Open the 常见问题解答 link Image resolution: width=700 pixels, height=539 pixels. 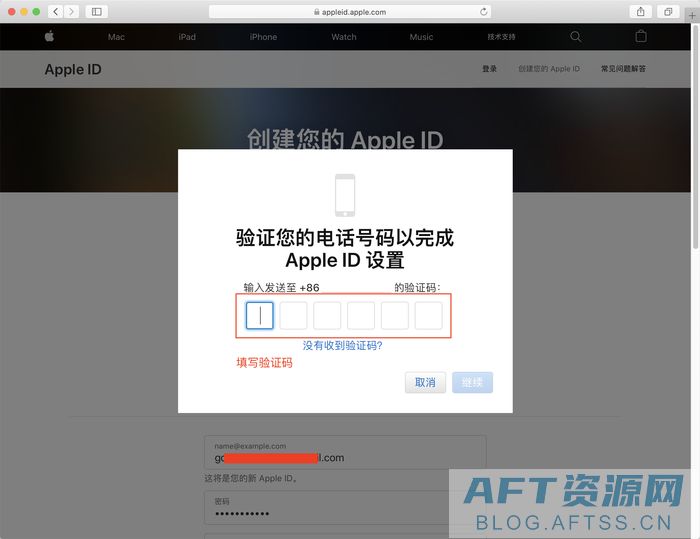tap(623, 69)
